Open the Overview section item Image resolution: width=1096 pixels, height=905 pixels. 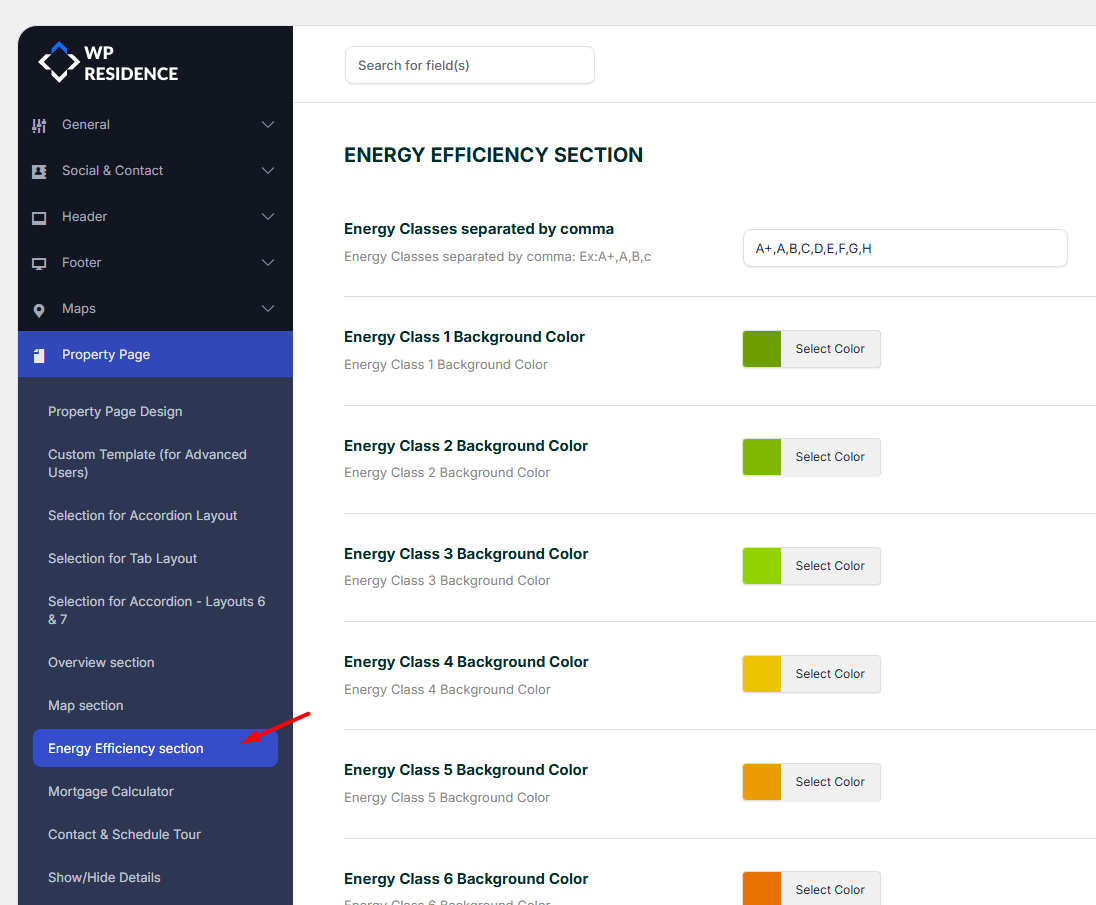pos(101,663)
